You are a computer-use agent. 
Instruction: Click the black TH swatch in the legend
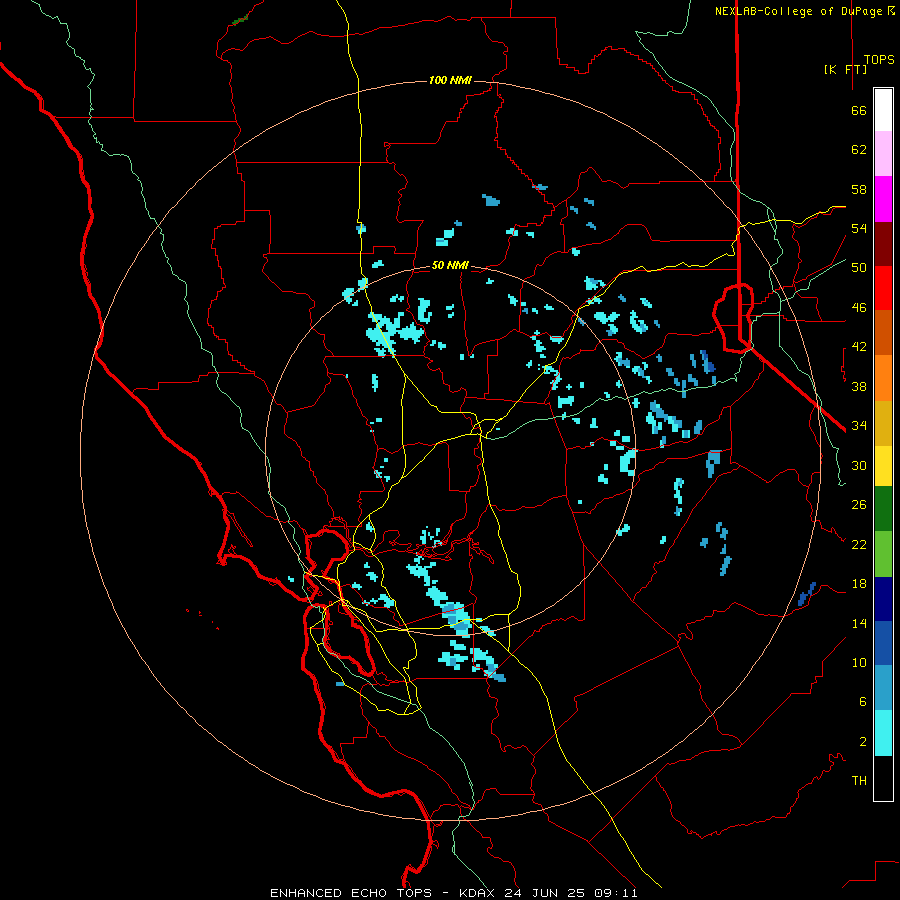coord(883,778)
